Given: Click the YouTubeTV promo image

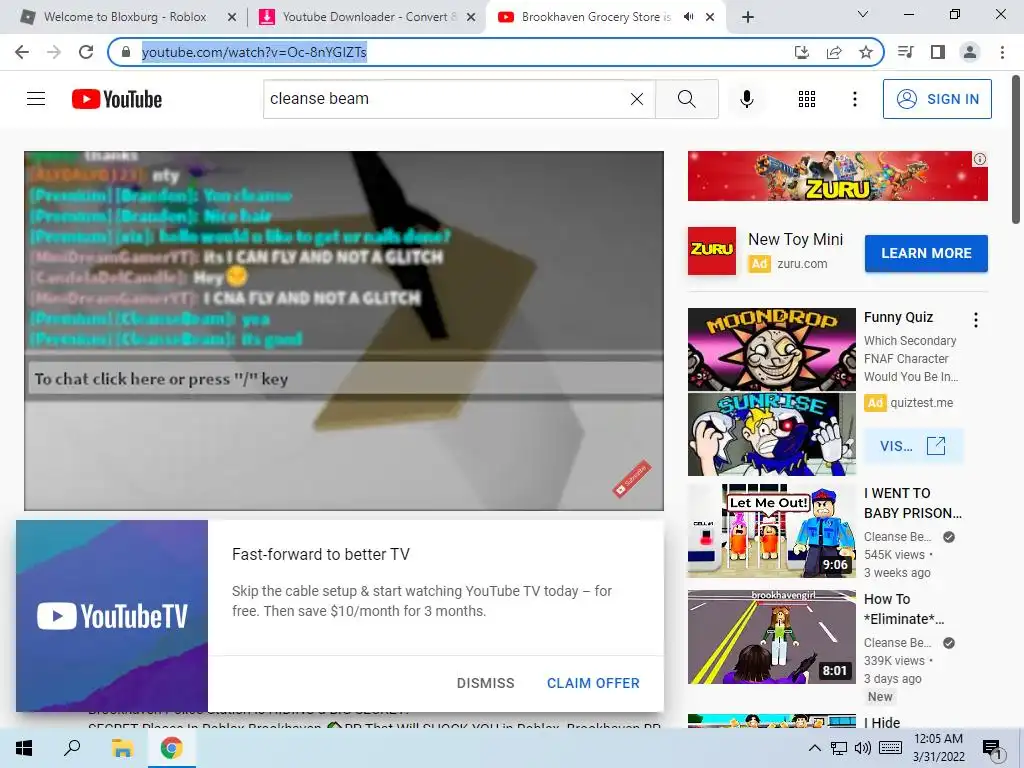Looking at the screenshot, I should (112, 616).
